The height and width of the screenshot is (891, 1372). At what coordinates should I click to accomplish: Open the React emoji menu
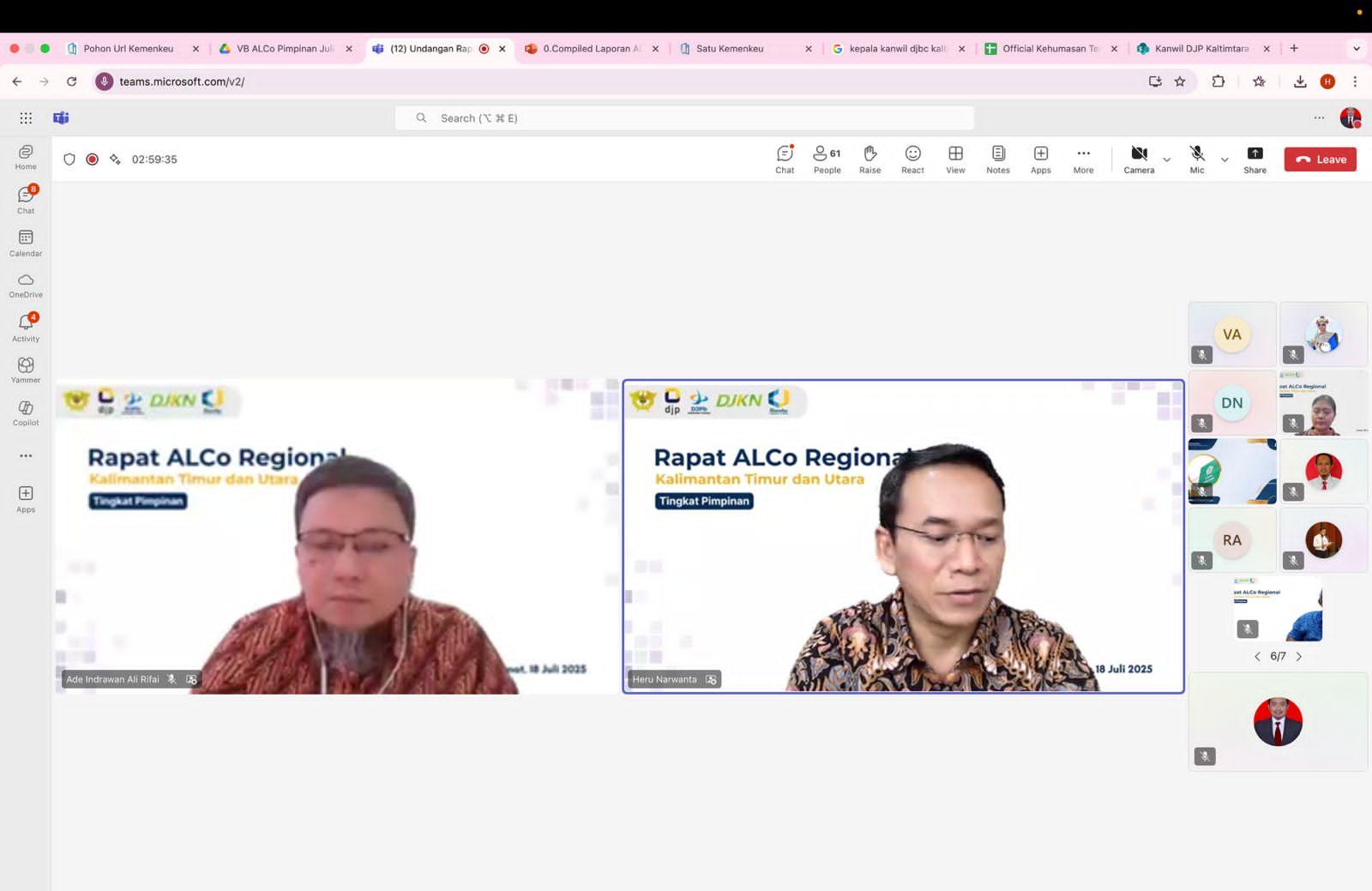tap(912, 159)
